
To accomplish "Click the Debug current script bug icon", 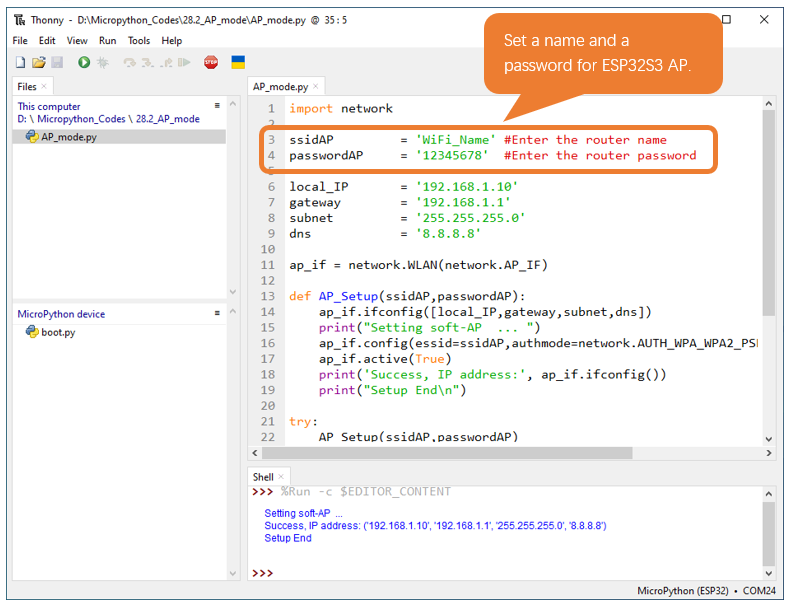I will point(103,62).
